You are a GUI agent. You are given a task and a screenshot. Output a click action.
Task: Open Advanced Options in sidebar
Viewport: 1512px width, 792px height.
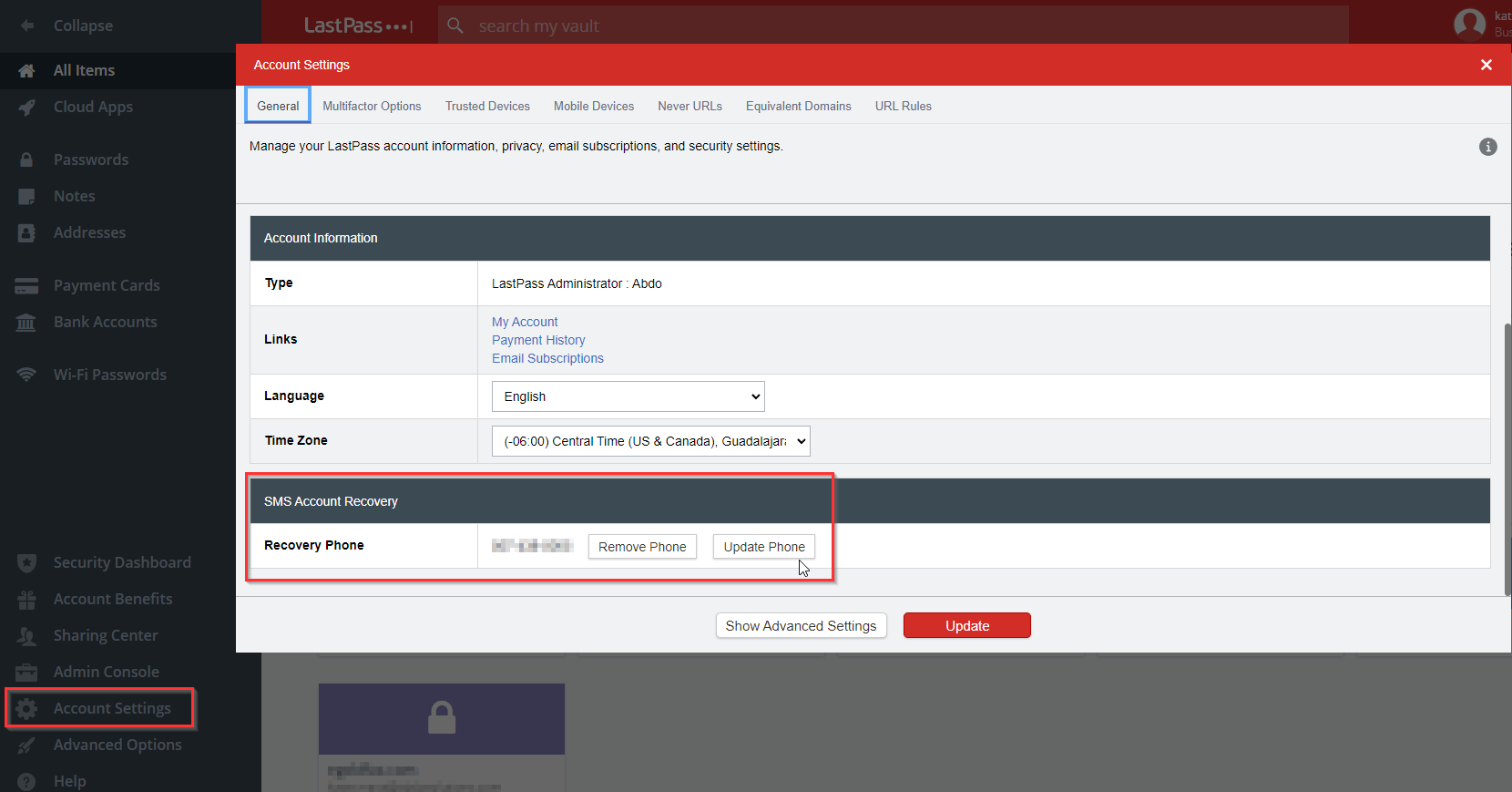(117, 745)
